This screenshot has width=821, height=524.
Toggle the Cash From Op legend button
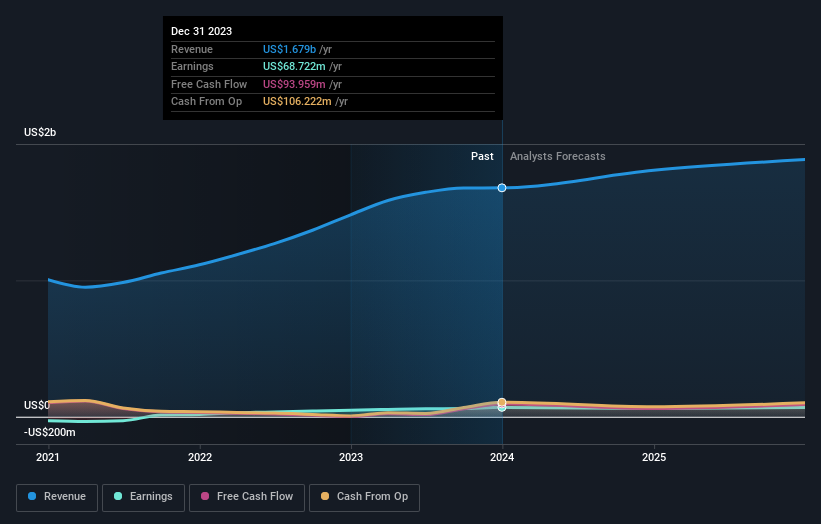point(364,497)
